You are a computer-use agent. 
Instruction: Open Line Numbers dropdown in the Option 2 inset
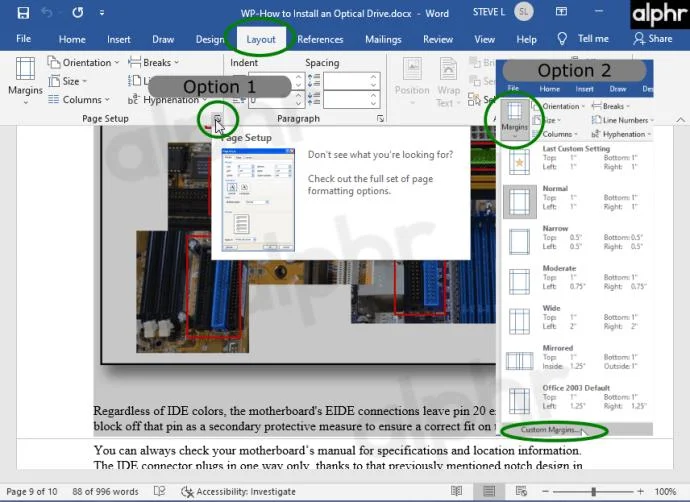[623, 120]
